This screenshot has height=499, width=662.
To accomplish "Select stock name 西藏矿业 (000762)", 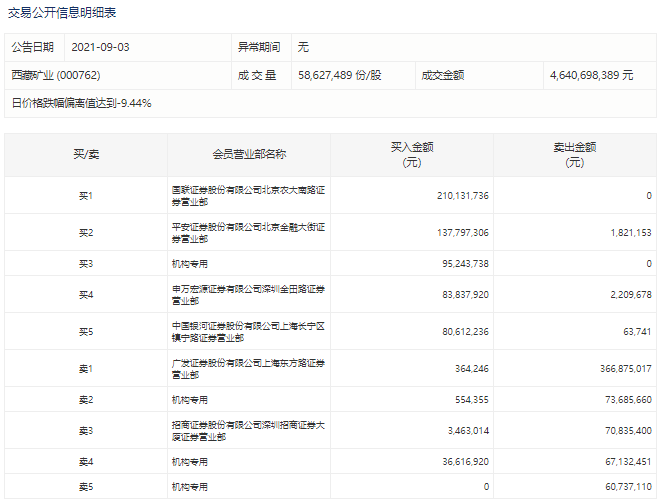I will (x=56, y=75).
